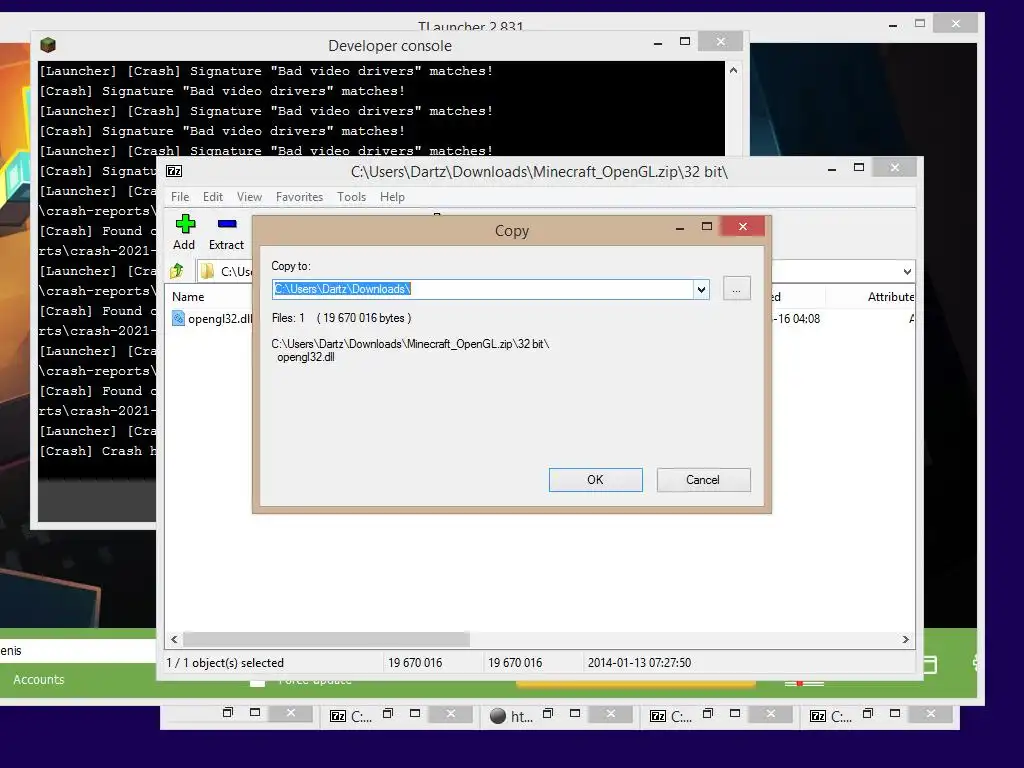The image size is (1024, 768).
Task: Click the 7z icon in 7-Zip title bar
Action: [174, 171]
